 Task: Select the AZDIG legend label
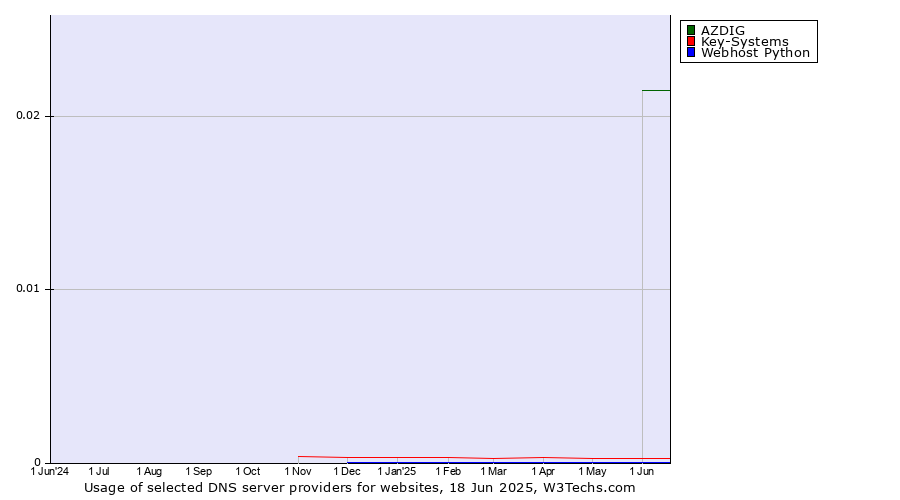[723, 30]
